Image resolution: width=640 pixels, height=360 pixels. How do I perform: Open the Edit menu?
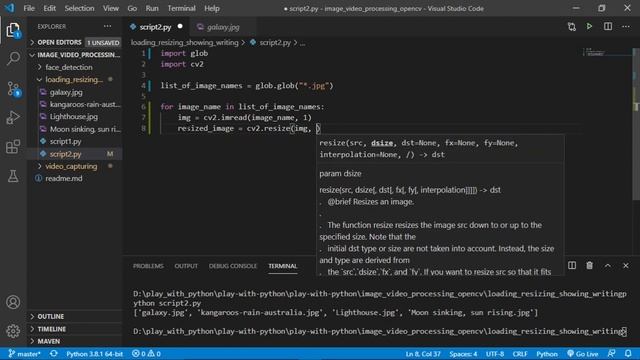click(49, 8)
